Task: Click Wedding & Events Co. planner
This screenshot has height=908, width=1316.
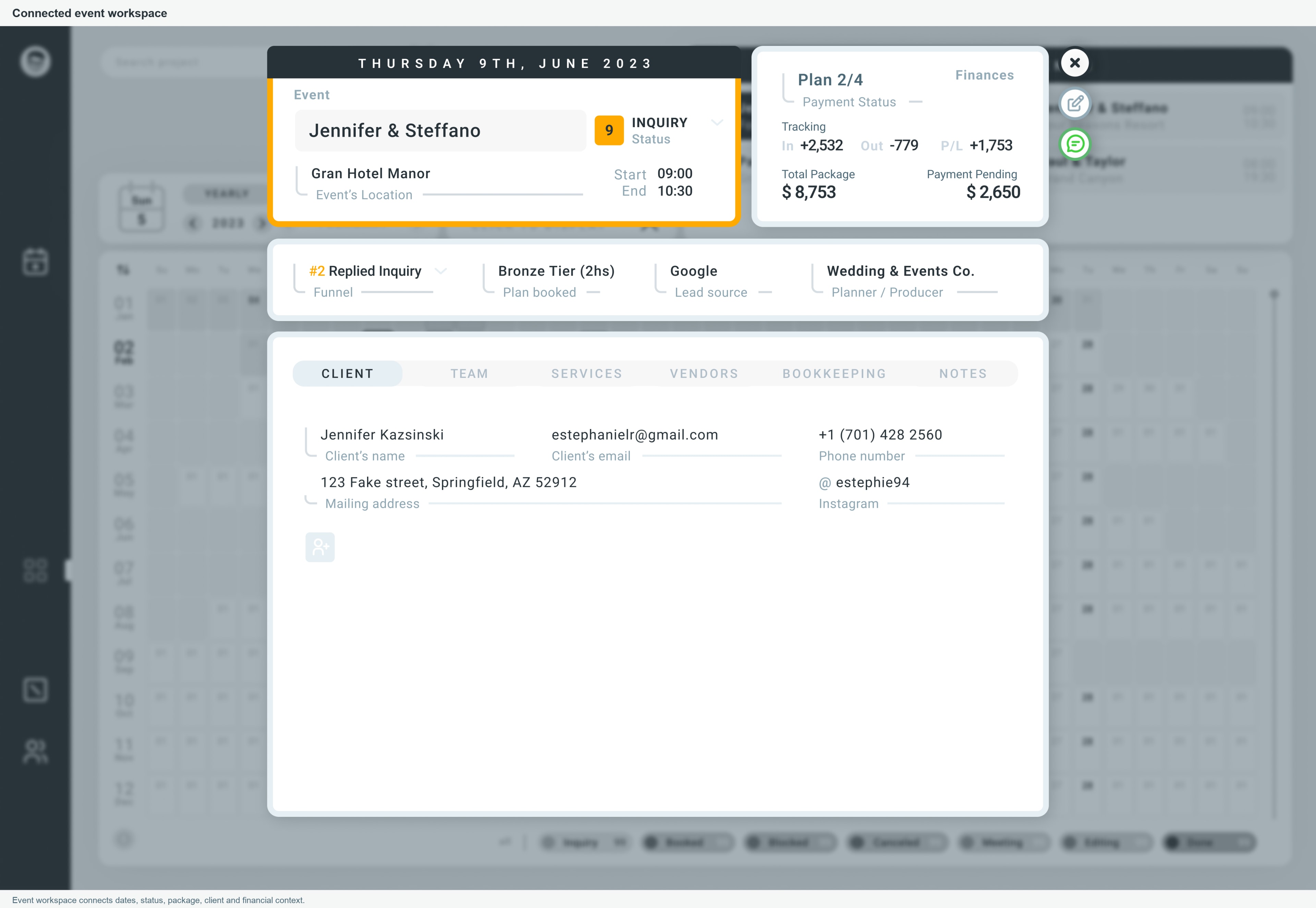Action: [901, 271]
